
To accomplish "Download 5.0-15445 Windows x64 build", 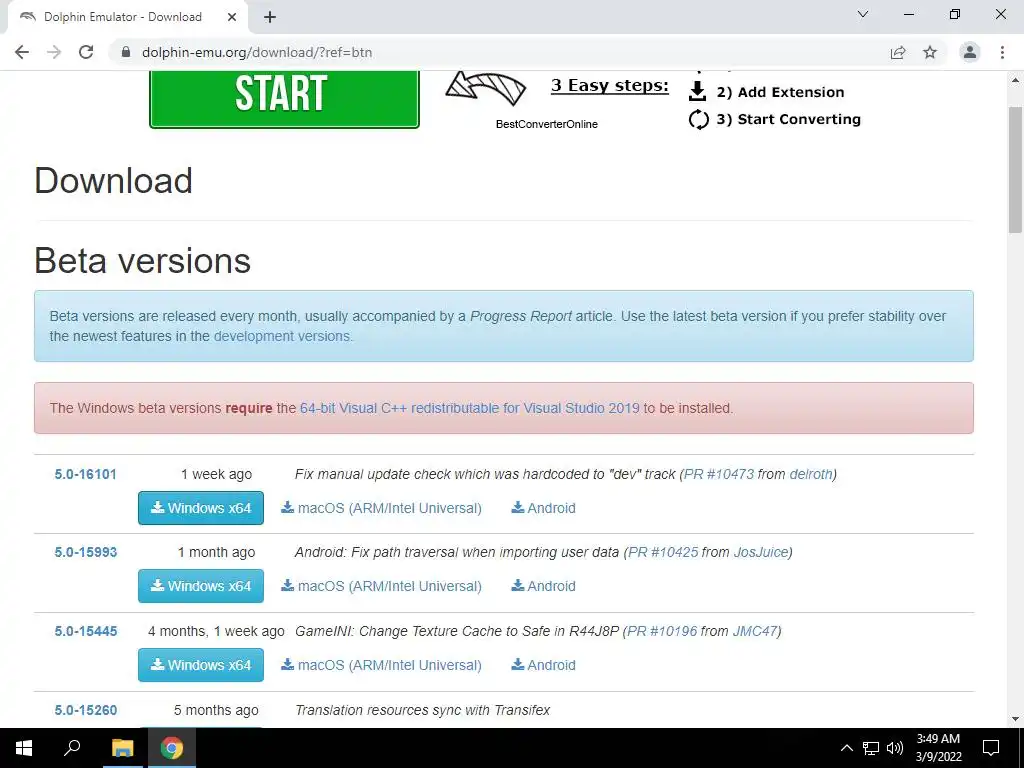I will [x=200, y=665].
